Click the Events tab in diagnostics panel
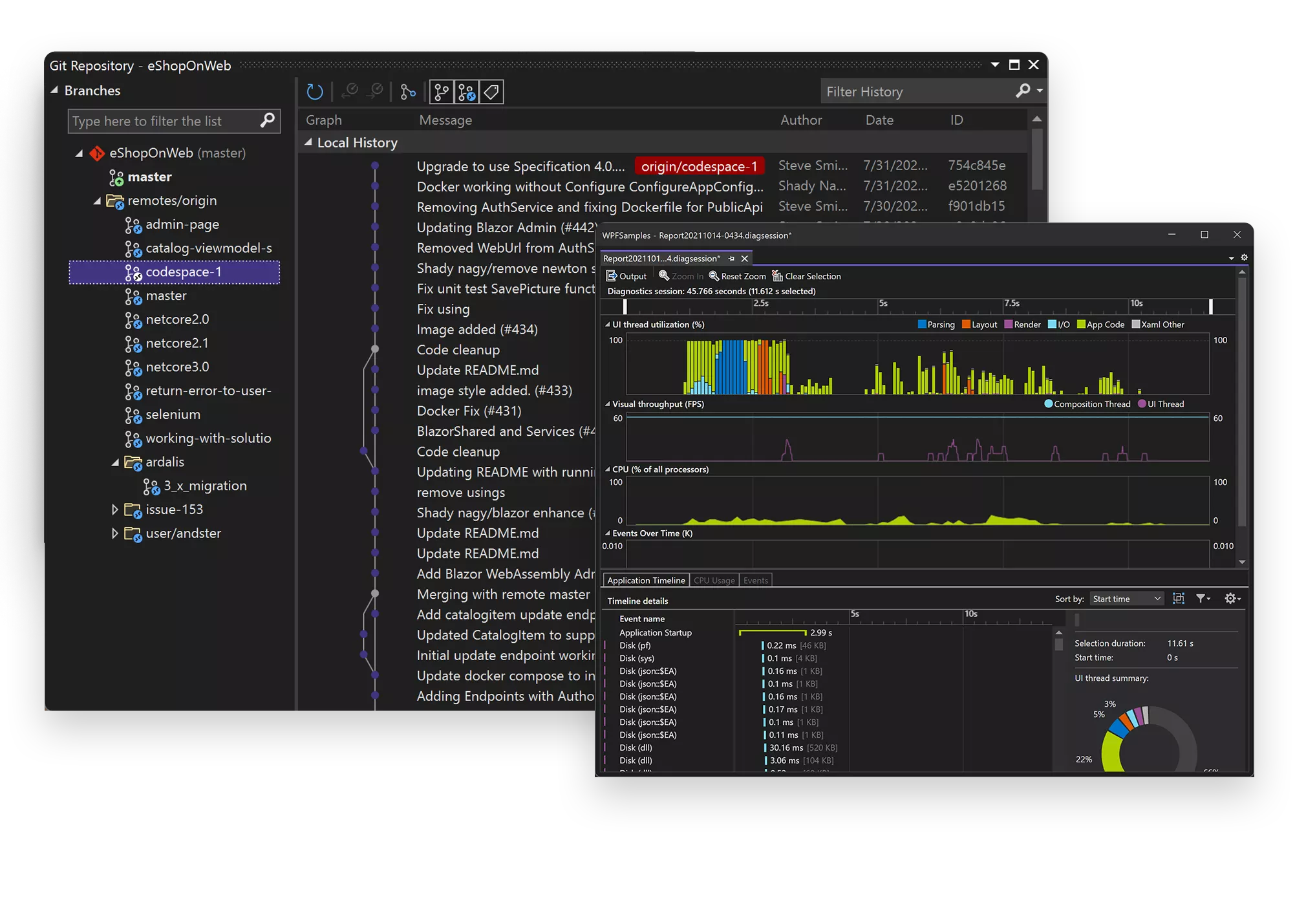The width and height of the screenshot is (1295, 924). pos(755,581)
